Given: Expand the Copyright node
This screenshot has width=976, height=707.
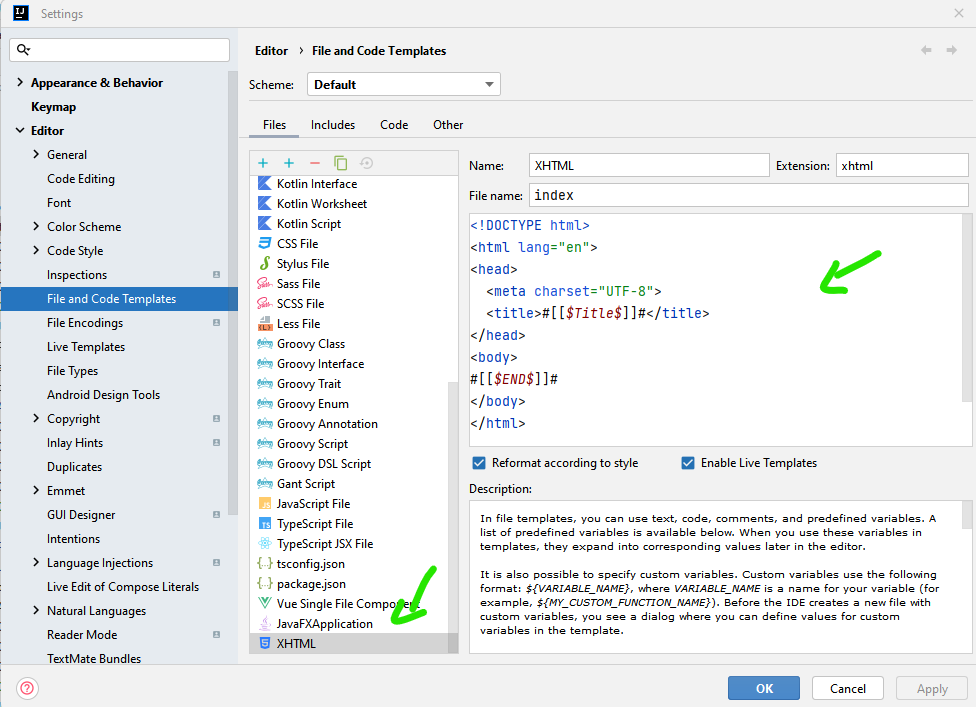Looking at the screenshot, I should click(35, 418).
